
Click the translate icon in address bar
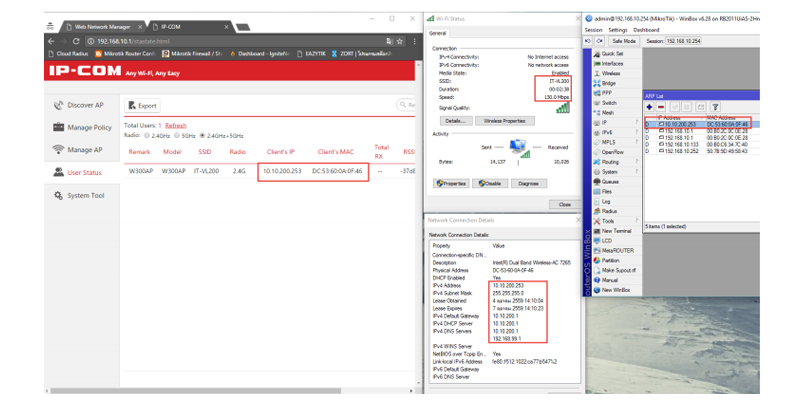point(389,41)
